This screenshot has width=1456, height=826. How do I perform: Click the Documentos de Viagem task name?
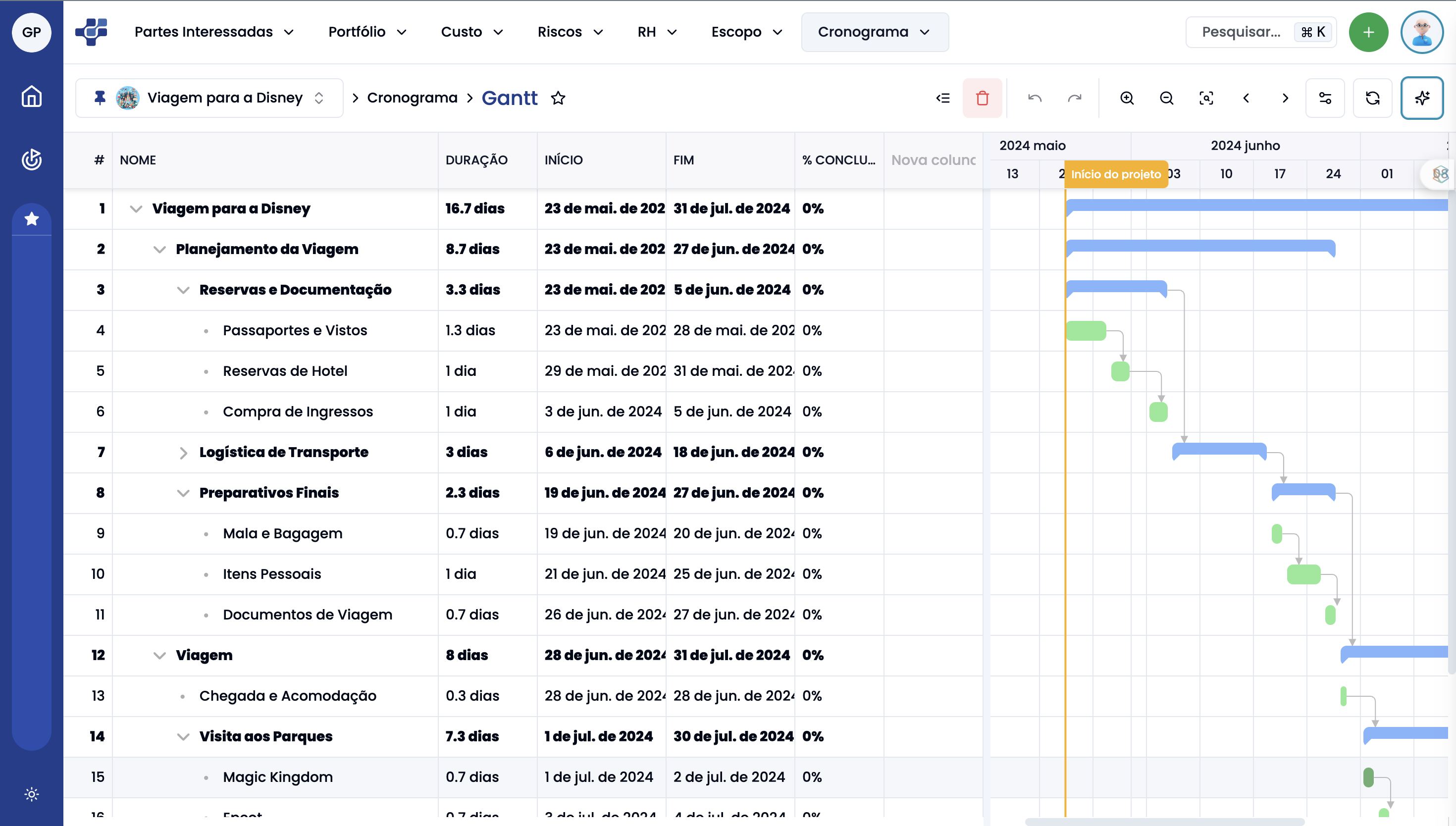(x=308, y=615)
